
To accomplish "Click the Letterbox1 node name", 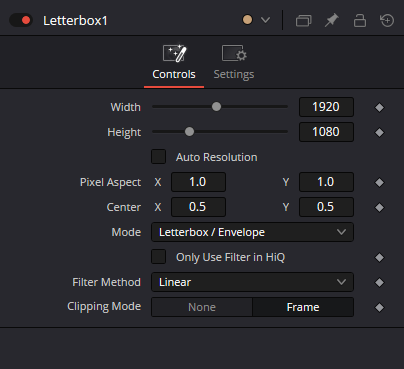I will 75,21.
